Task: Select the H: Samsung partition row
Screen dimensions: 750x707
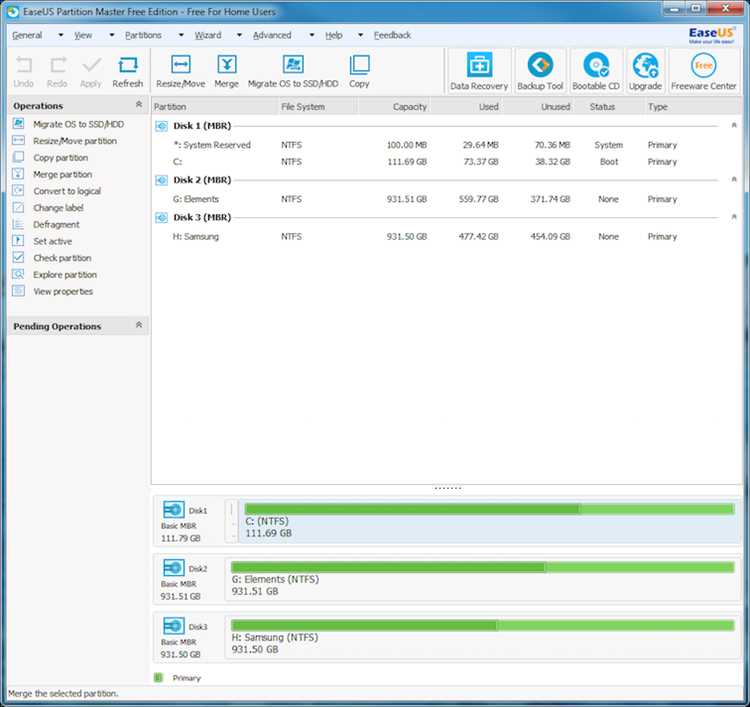Action: pyautogui.click(x=446, y=236)
